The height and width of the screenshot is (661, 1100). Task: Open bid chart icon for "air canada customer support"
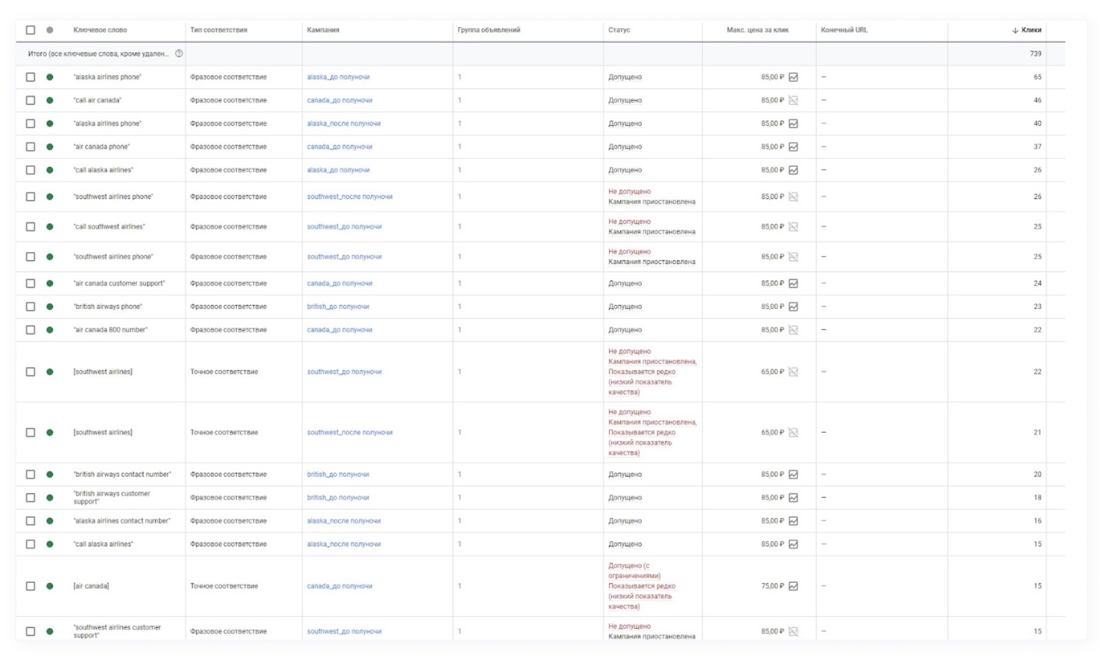click(793, 283)
